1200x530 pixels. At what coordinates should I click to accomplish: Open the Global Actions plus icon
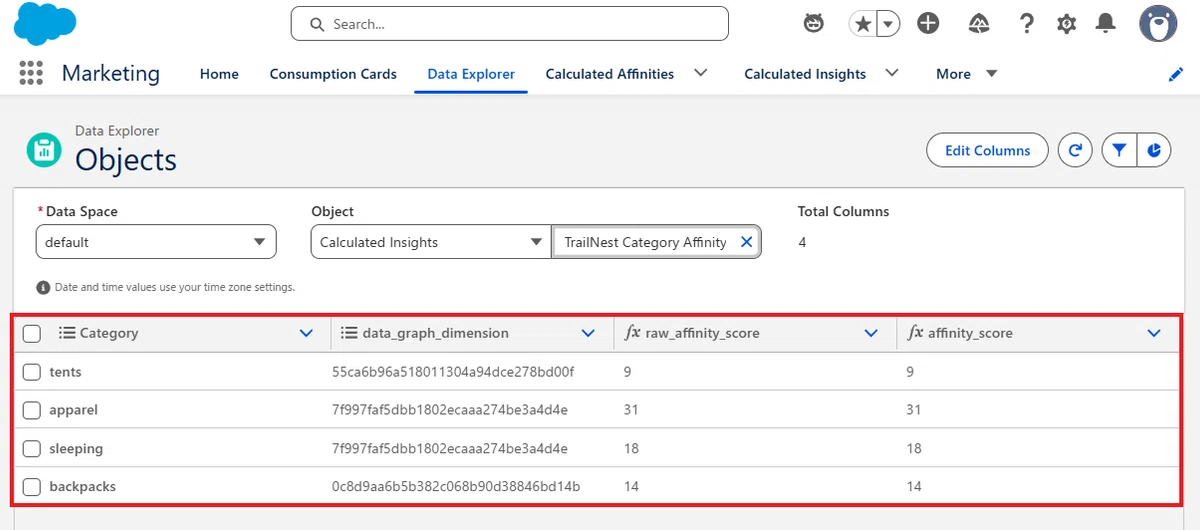(928, 23)
